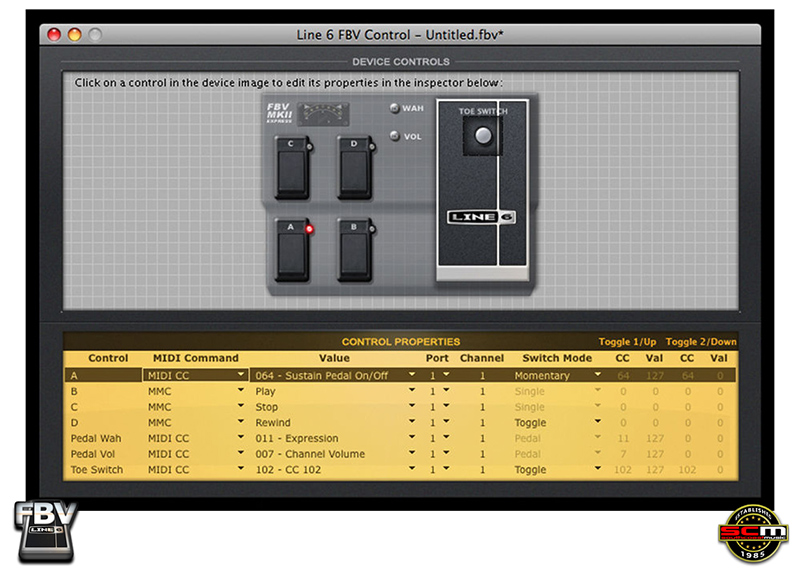Select the Pedal Wah control row
Screen dimensions: 800x569
400,438
